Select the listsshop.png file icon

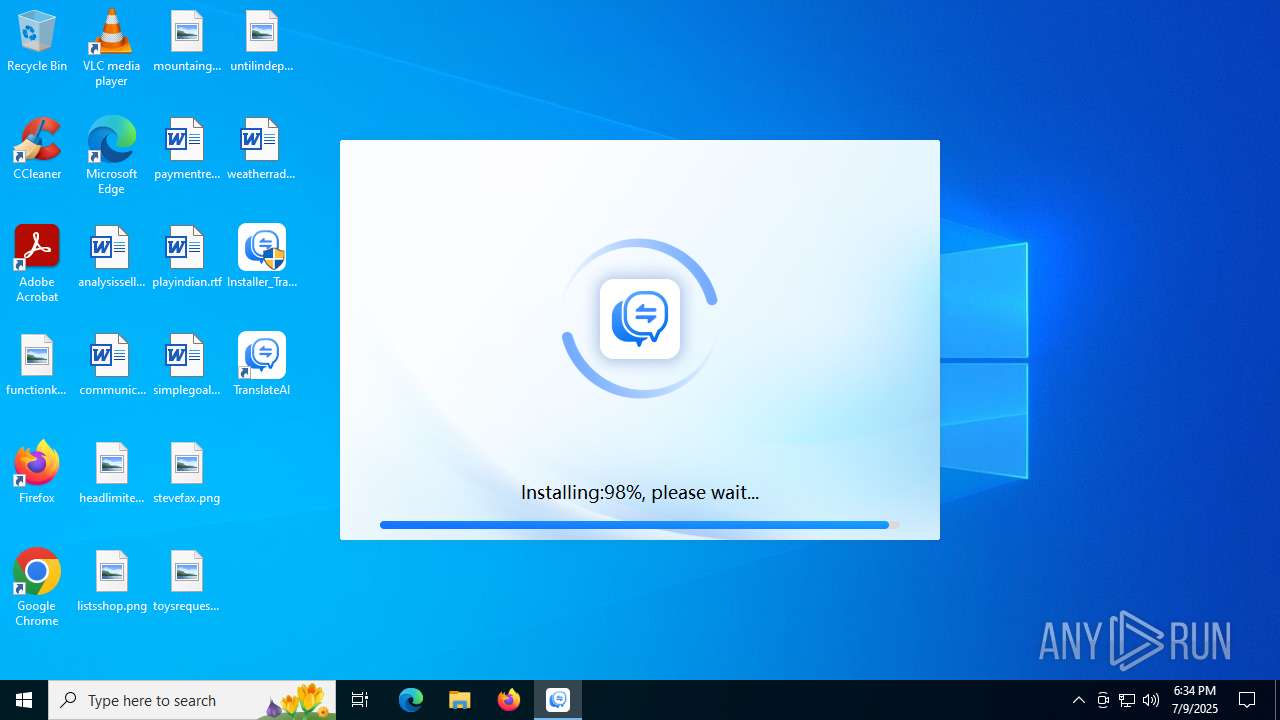[x=111, y=582]
